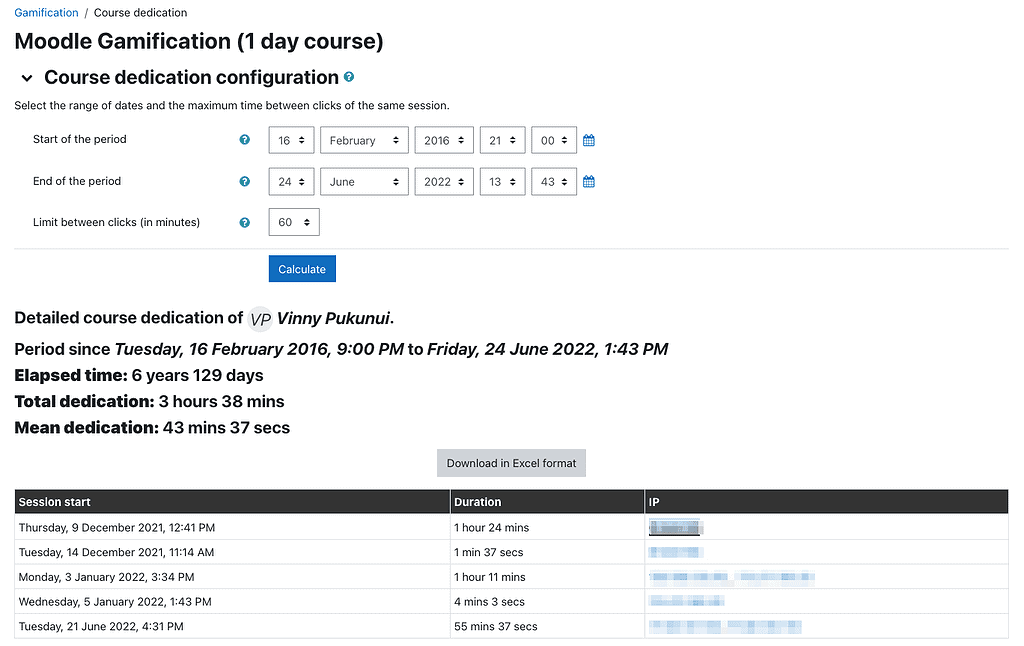Click duration cell 1 hour 24 mins

[547, 527]
